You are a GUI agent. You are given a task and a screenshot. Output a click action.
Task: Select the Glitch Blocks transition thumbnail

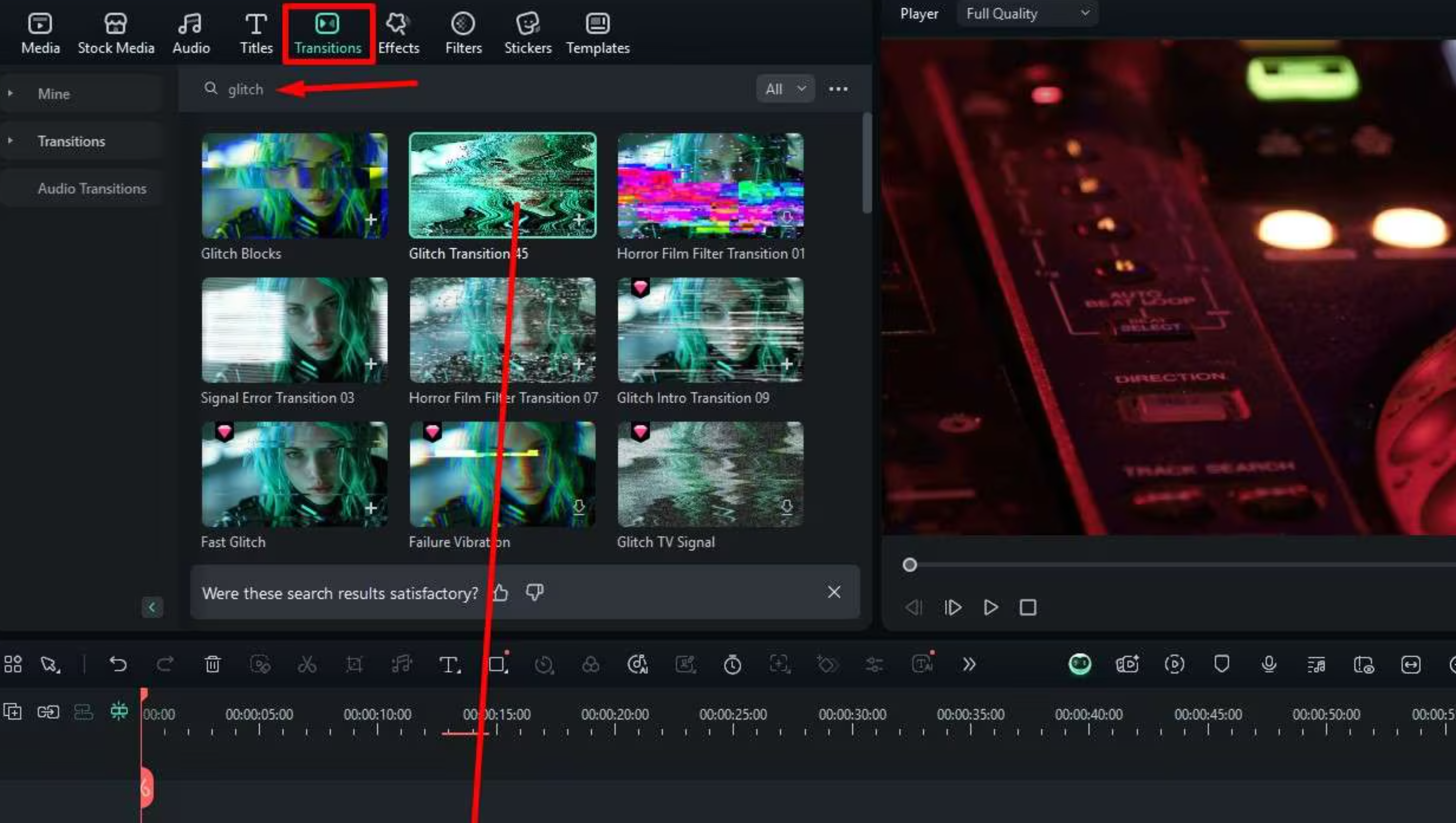tap(294, 186)
